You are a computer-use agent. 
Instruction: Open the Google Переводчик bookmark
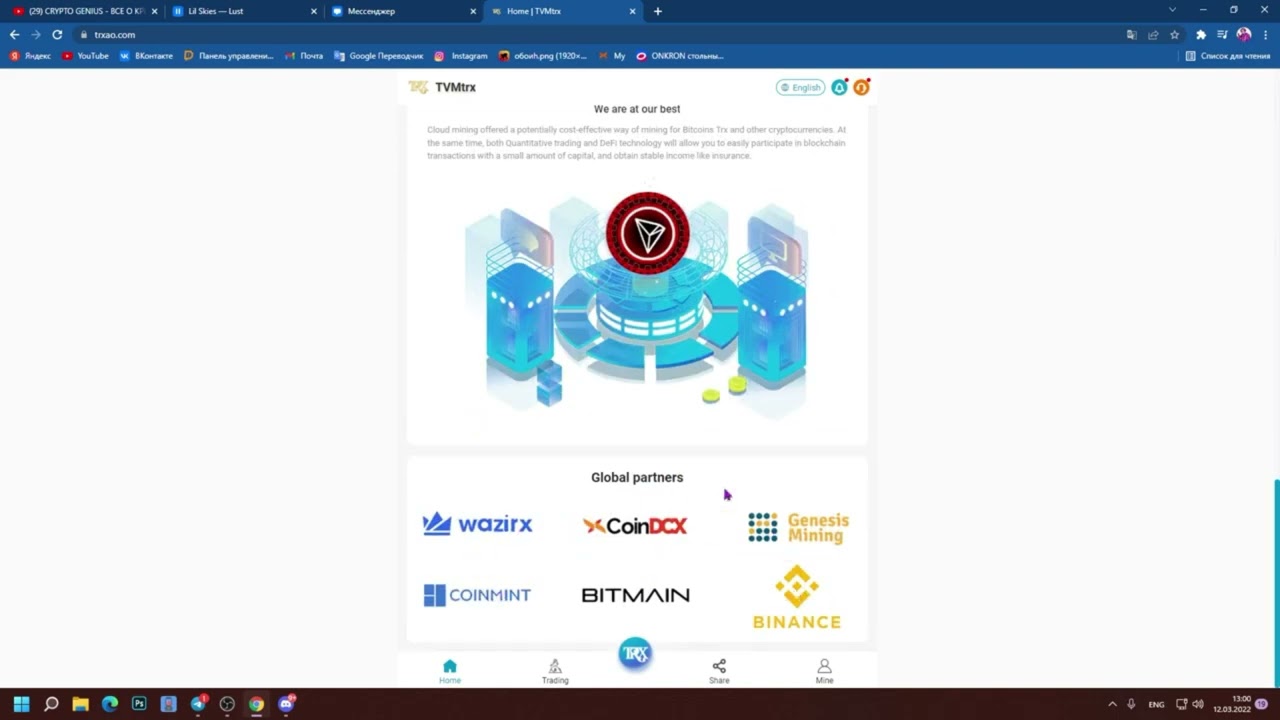pyautogui.click(x=378, y=56)
